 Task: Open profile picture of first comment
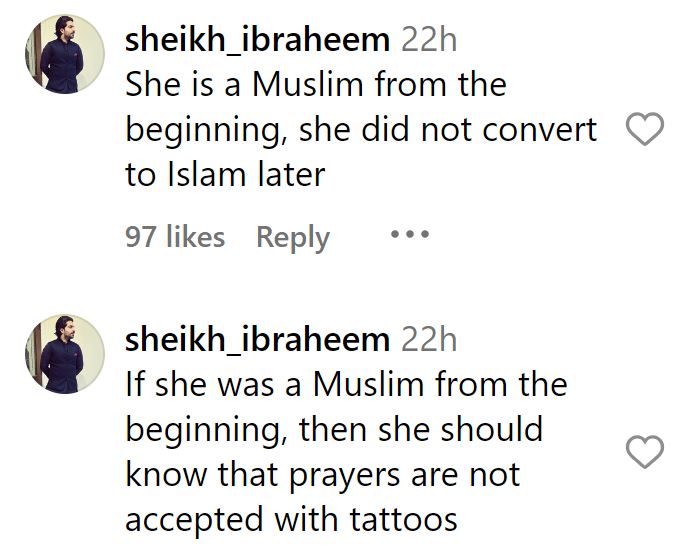click(65, 54)
